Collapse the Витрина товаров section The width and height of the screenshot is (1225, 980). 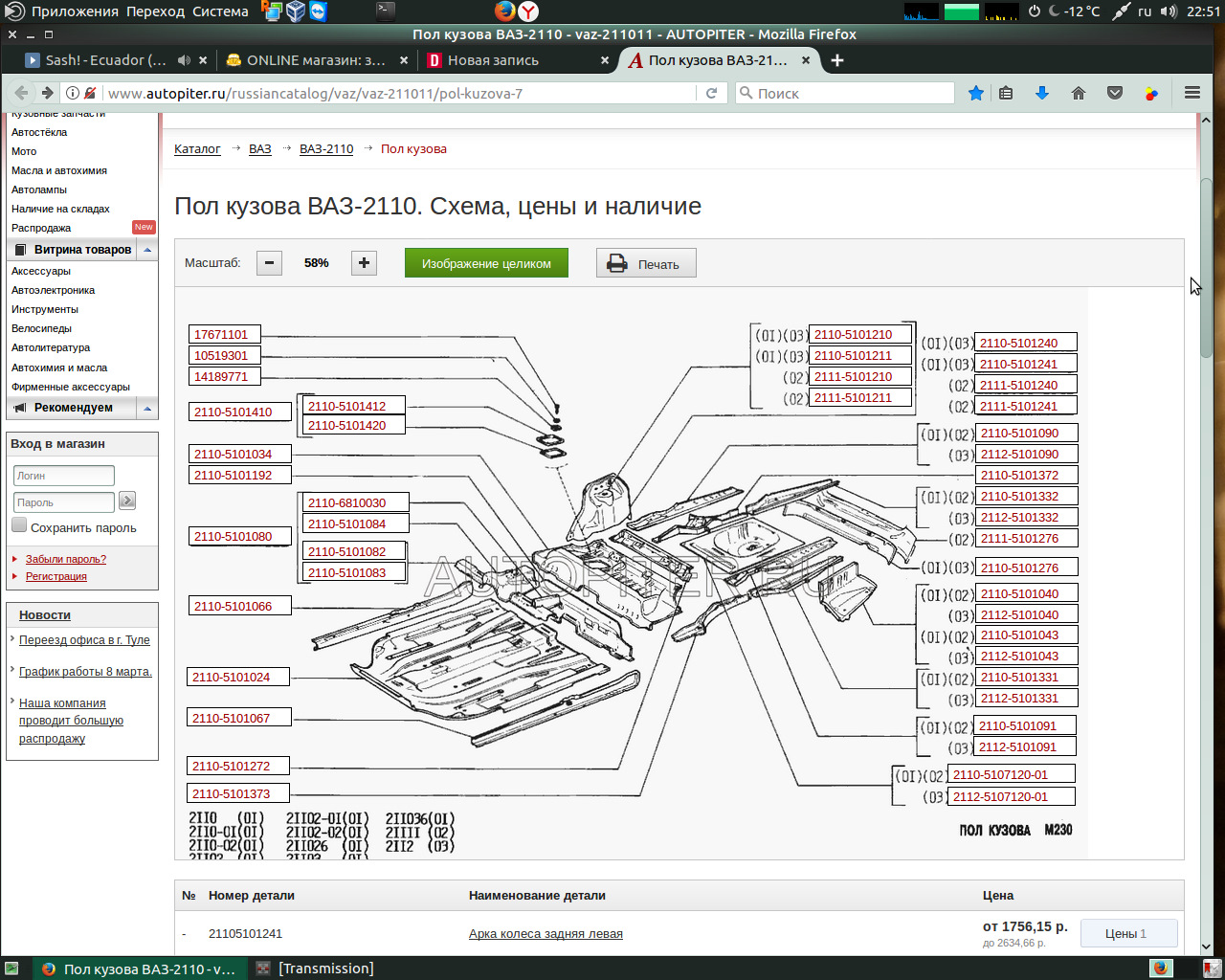coord(147,250)
